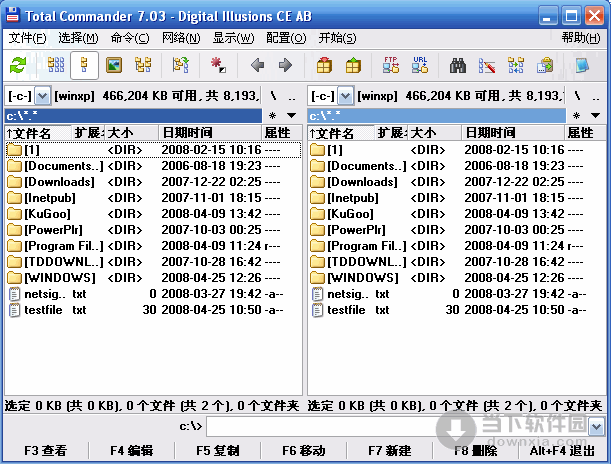Toggle brief file names view mode
This screenshot has height=464, width=611.
57,66
